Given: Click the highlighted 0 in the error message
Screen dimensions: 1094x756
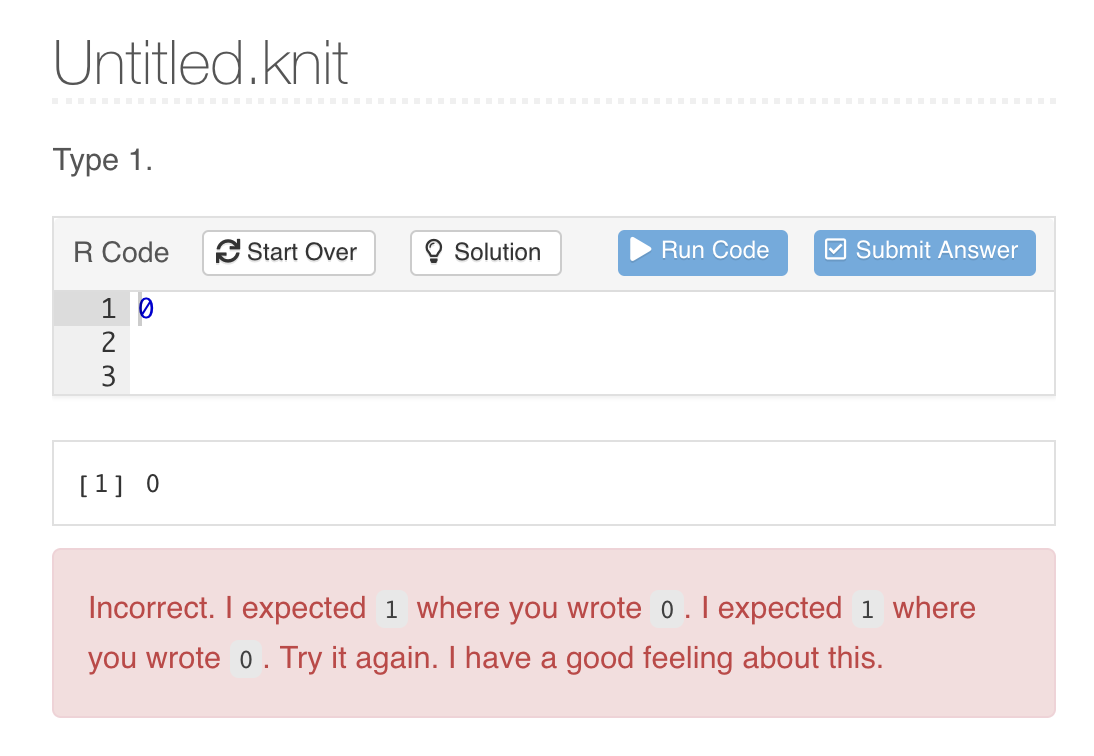Looking at the screenshot, I should click(666, 610).
